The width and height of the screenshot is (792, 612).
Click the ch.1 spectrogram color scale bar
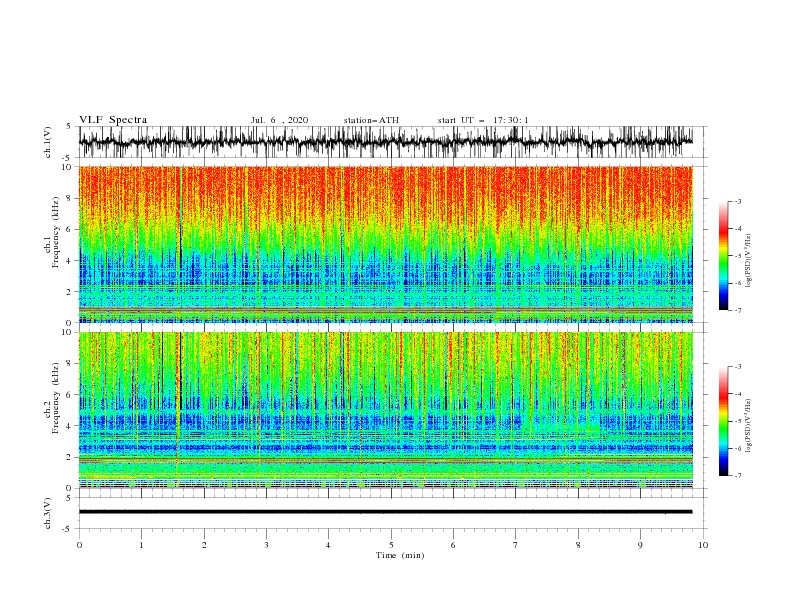pyautogui.click(x=723, y=256)
